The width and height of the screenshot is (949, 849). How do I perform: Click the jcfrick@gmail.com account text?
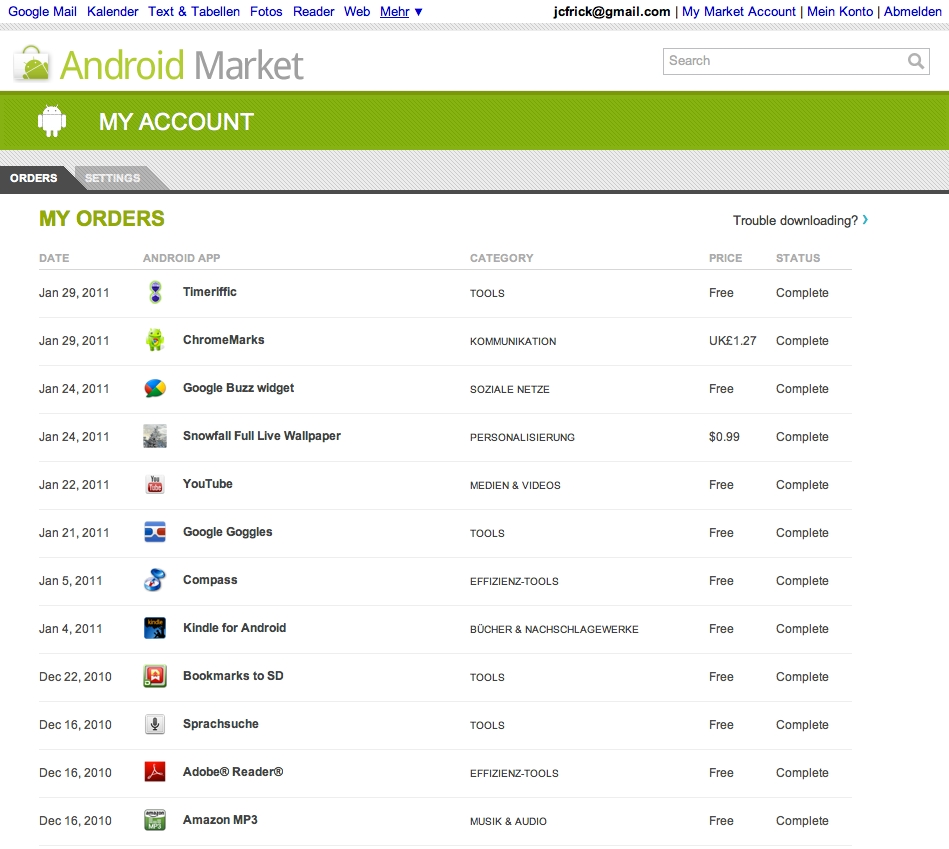click(611, 11)
